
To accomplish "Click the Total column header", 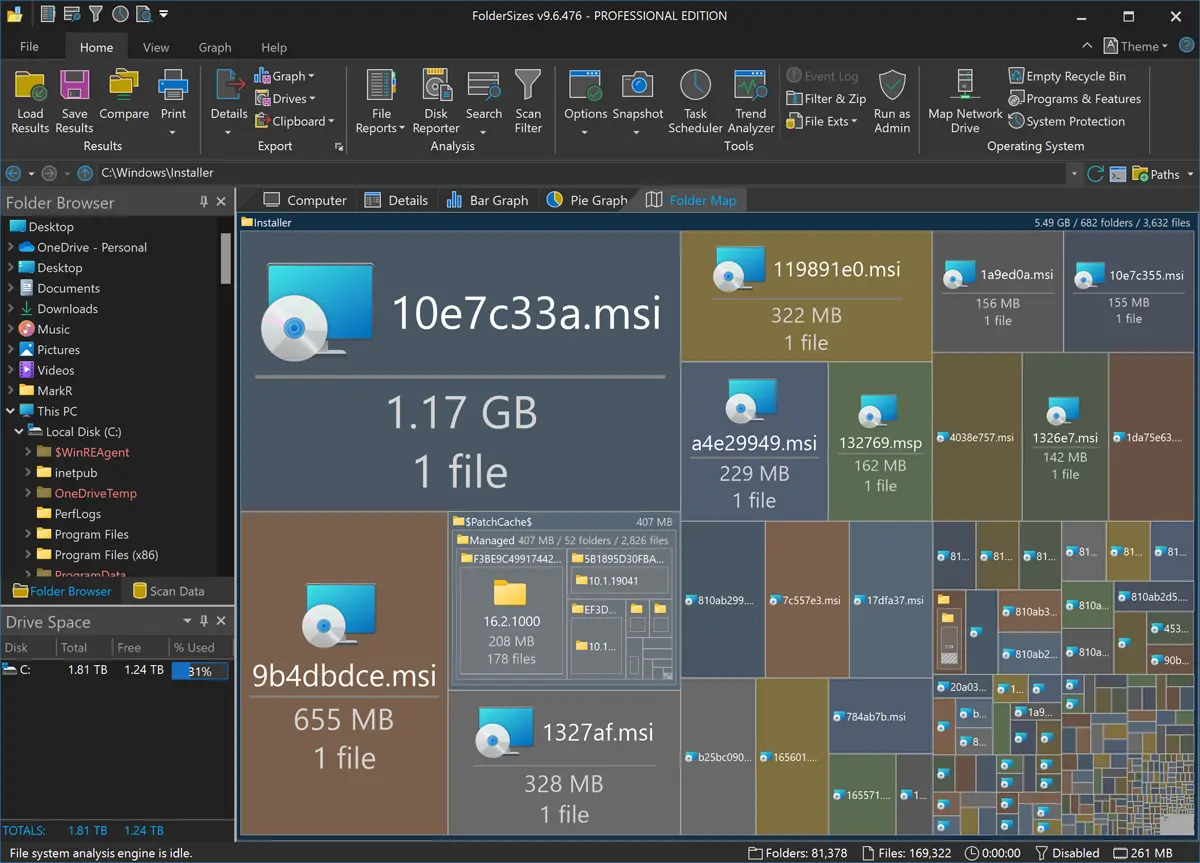I will point(74,647).
